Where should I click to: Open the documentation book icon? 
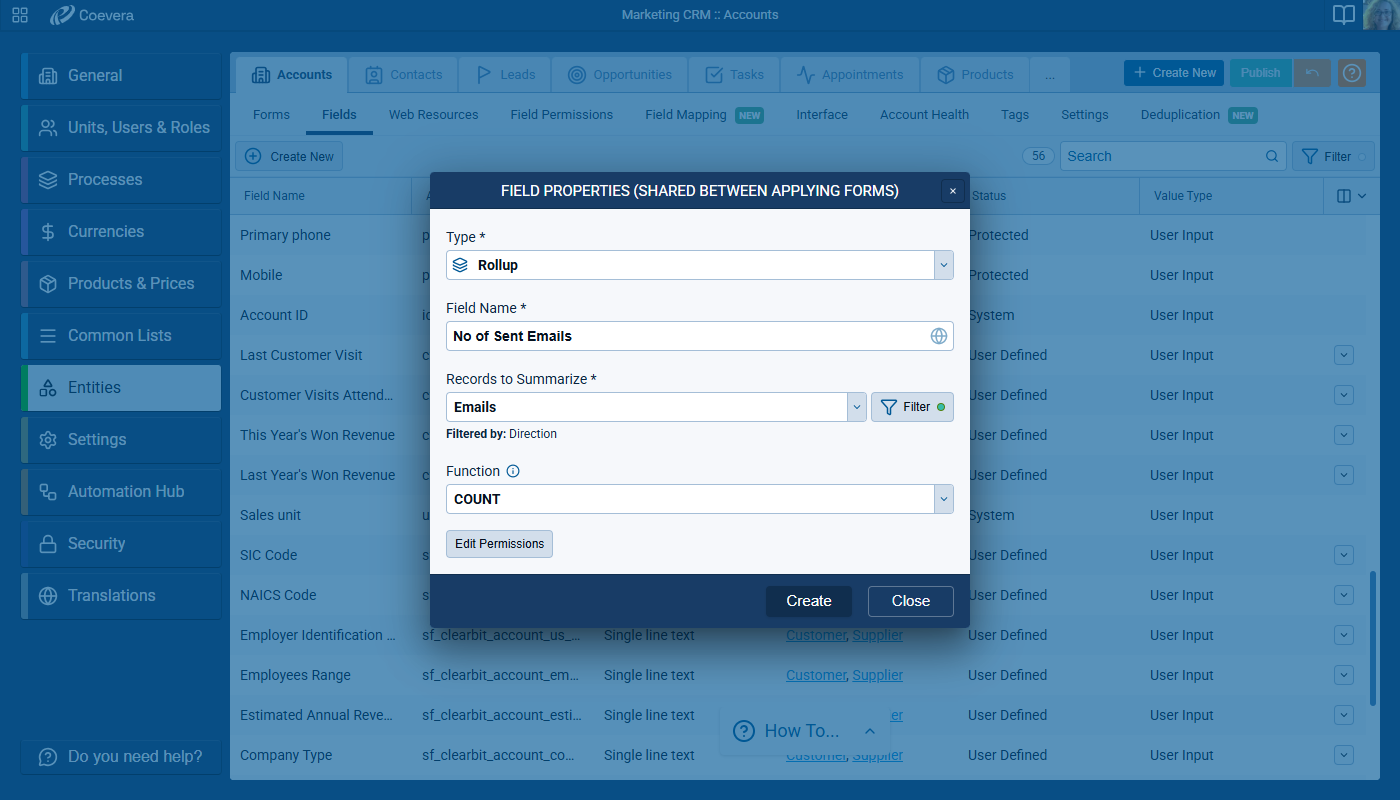(x=1344, y=15)
